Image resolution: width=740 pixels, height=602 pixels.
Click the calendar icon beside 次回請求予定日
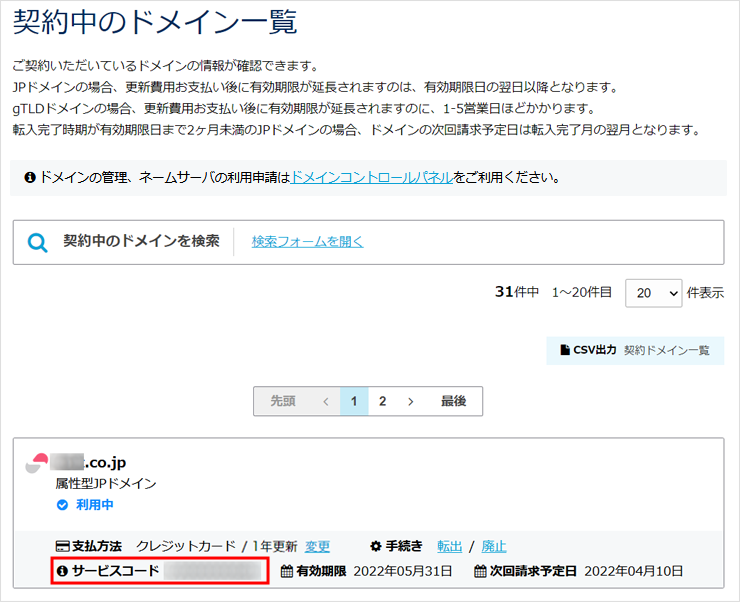pos(480,571)
